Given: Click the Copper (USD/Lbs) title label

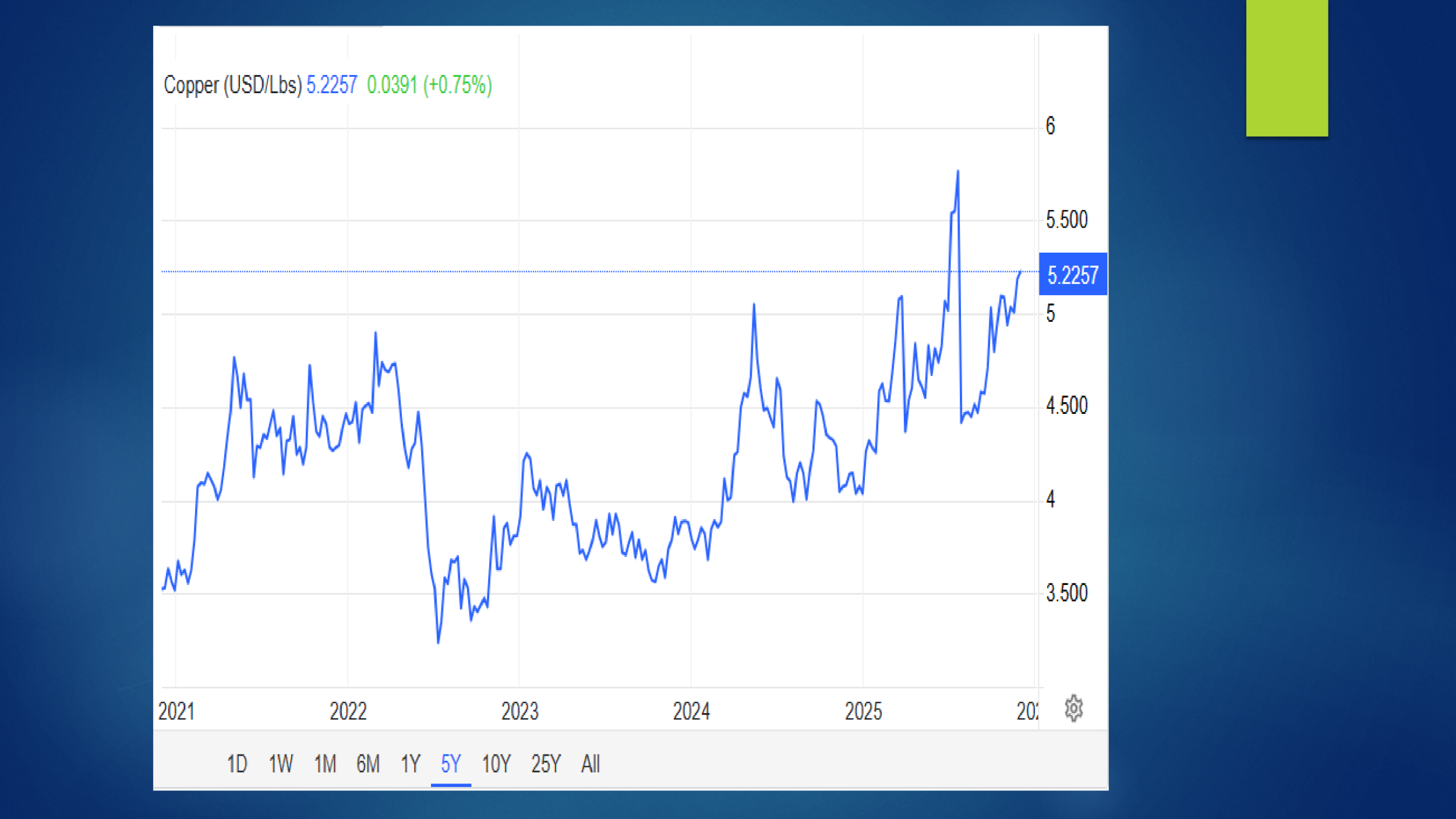Looking at the screenshot, I should pyautogui.click(x=232, y=85).
